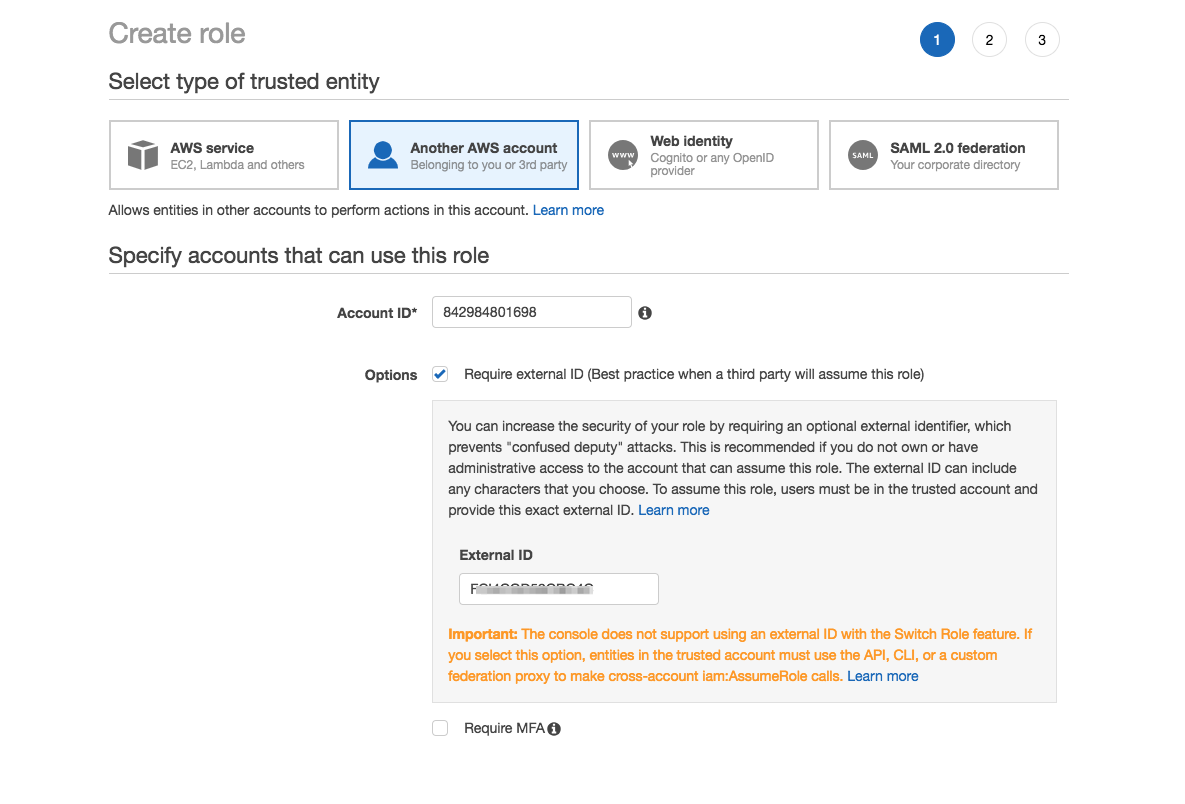Viewport: 1185px width, 804px height.
Task: Uncheck Require external ID checkbox
Action: (440, 374)
